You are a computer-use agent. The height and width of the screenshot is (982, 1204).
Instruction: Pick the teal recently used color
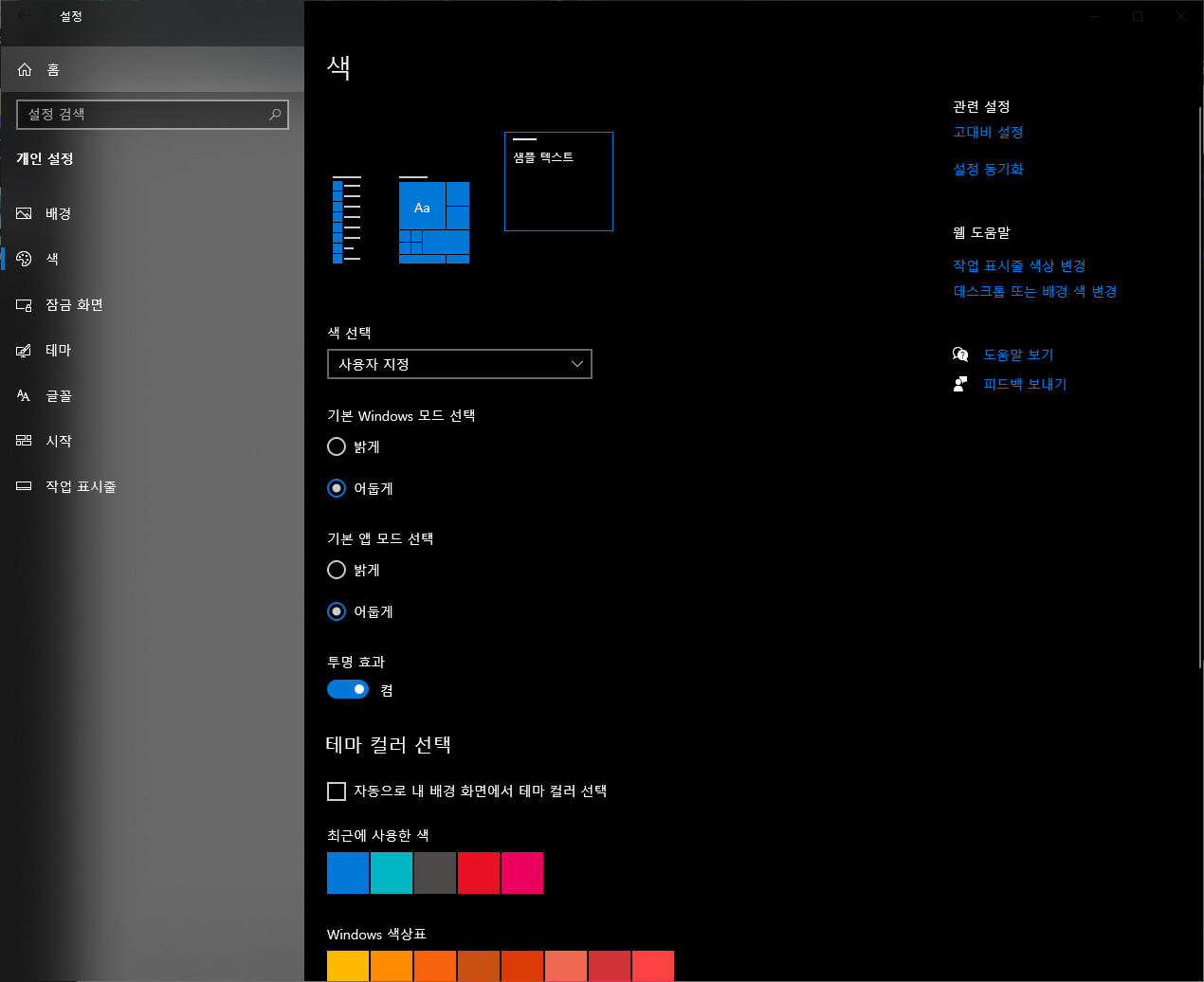[x=392, y=873]
